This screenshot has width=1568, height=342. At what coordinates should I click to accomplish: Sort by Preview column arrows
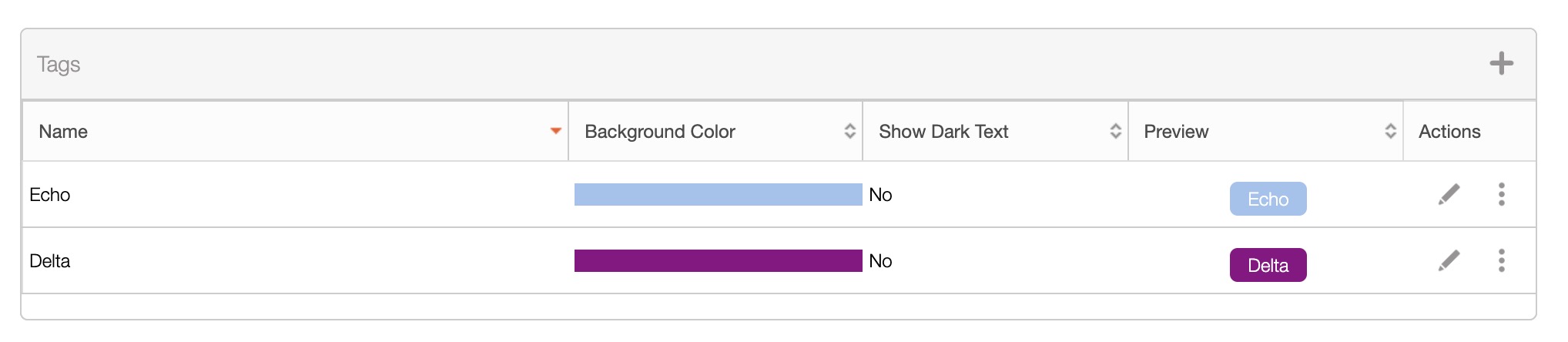coord(1390,132)
